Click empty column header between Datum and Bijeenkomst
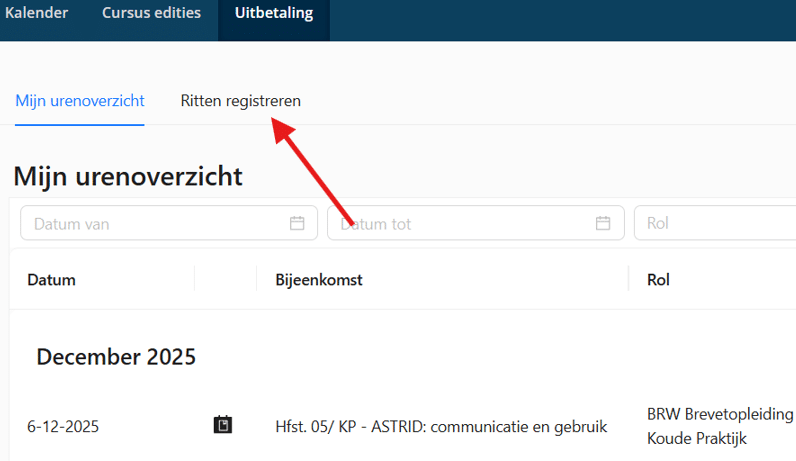The width and height of the screenshot is (796, 461). 226,280
